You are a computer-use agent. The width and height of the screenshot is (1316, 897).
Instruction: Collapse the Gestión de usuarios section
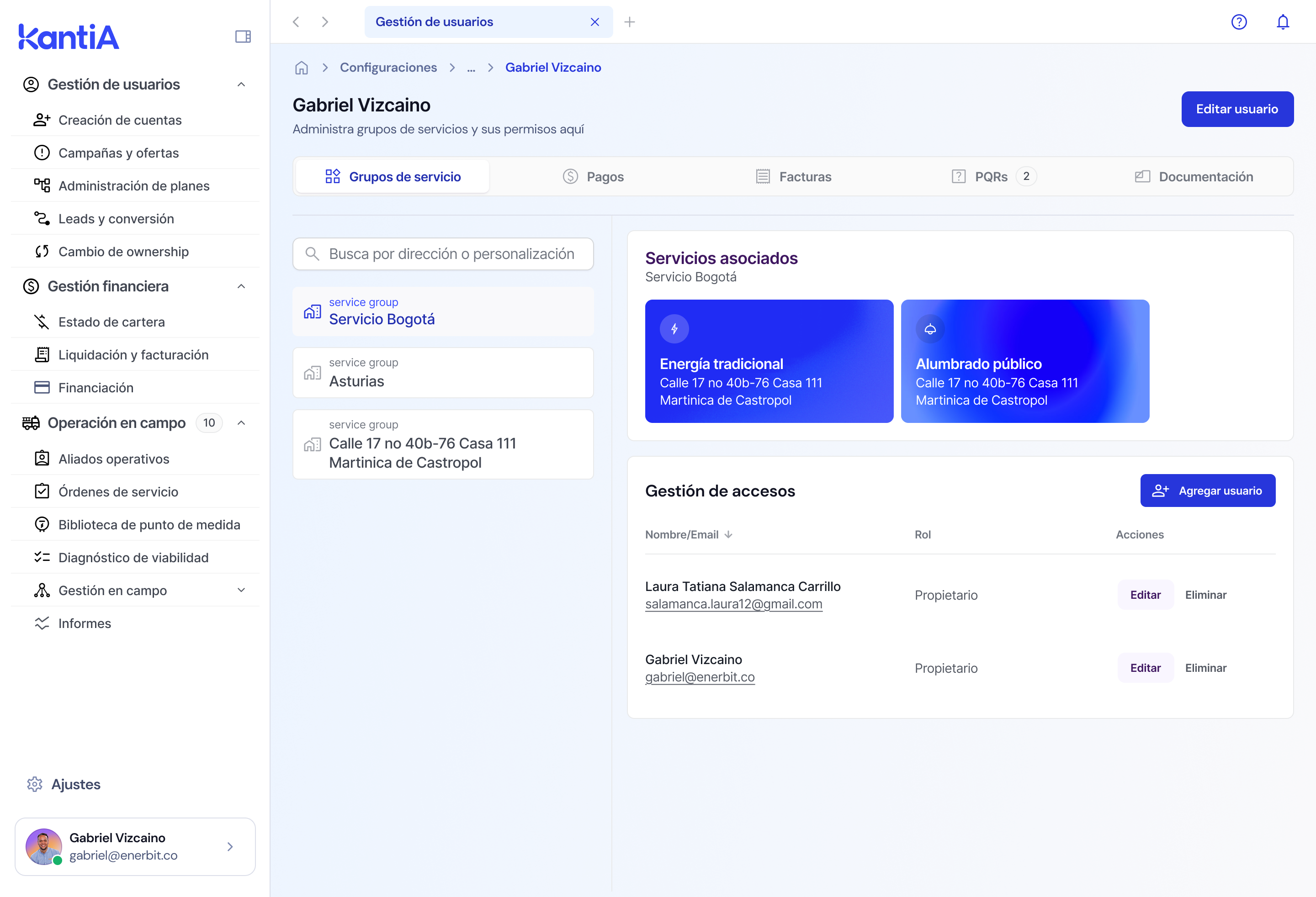point(241,84)
